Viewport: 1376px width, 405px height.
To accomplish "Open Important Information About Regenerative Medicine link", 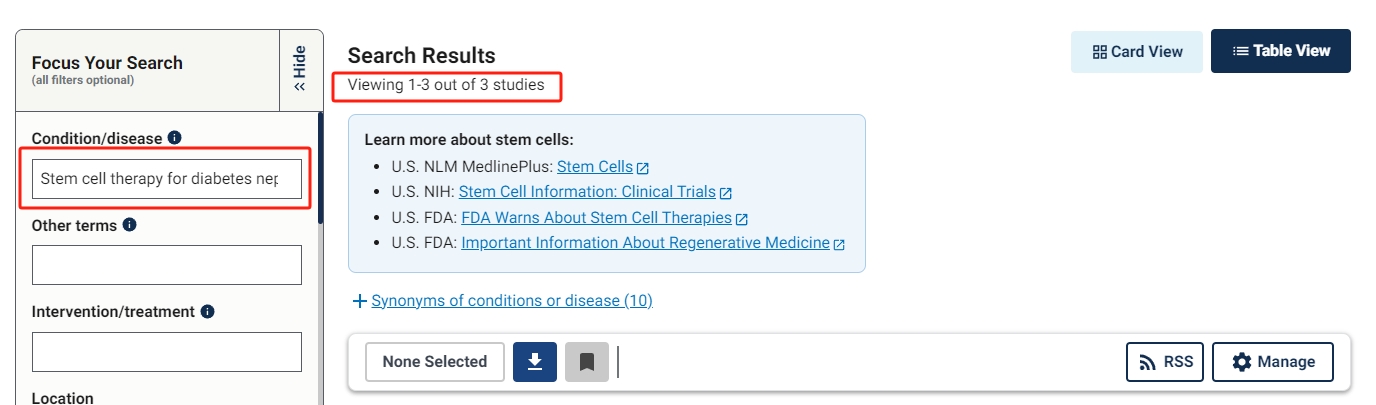I will click(645, 242).
